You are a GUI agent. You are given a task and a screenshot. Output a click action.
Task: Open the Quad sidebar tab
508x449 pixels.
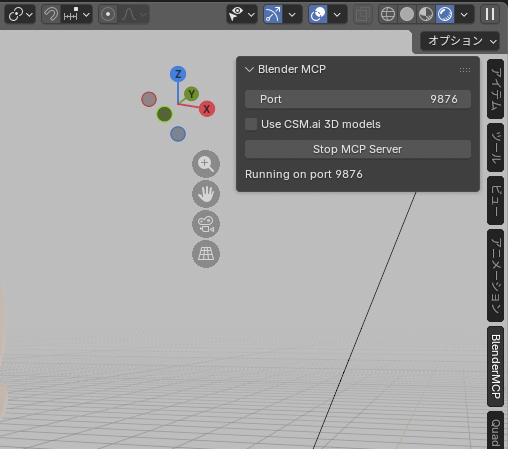click(x=495, y=431)
